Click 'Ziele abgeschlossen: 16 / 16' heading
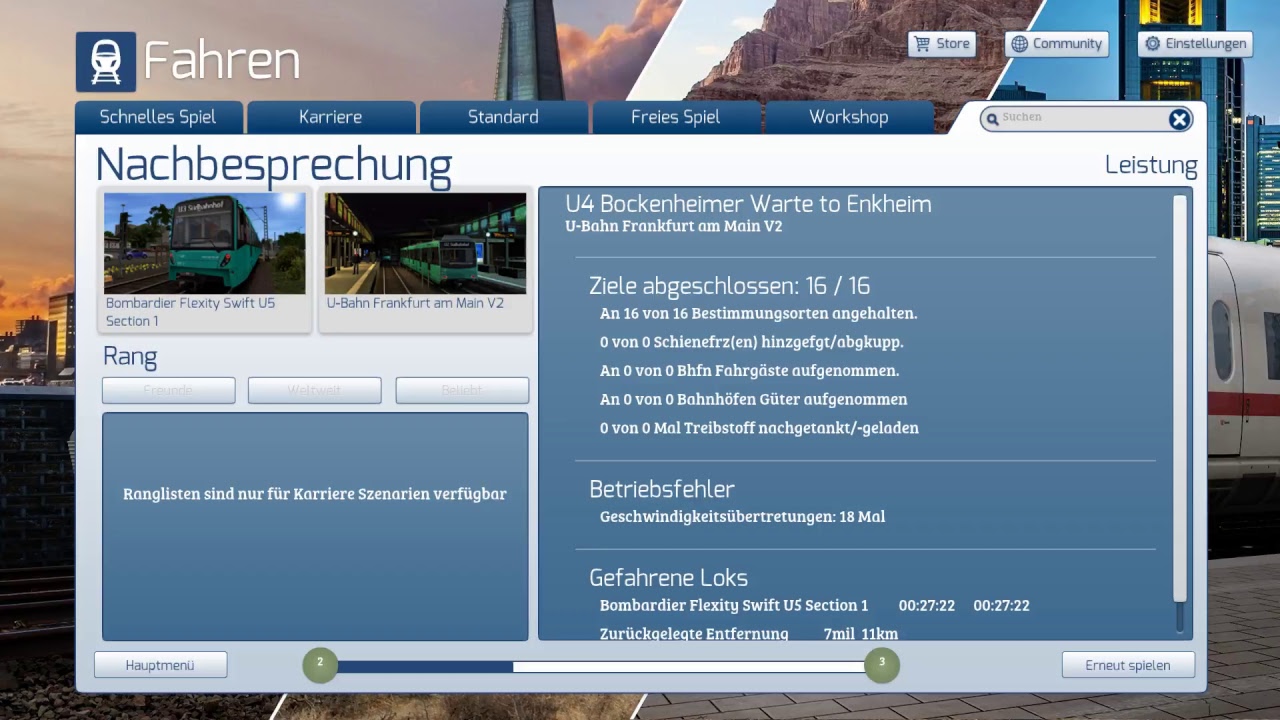Screen dimensions: 1280x720 (x=730, y=286)
